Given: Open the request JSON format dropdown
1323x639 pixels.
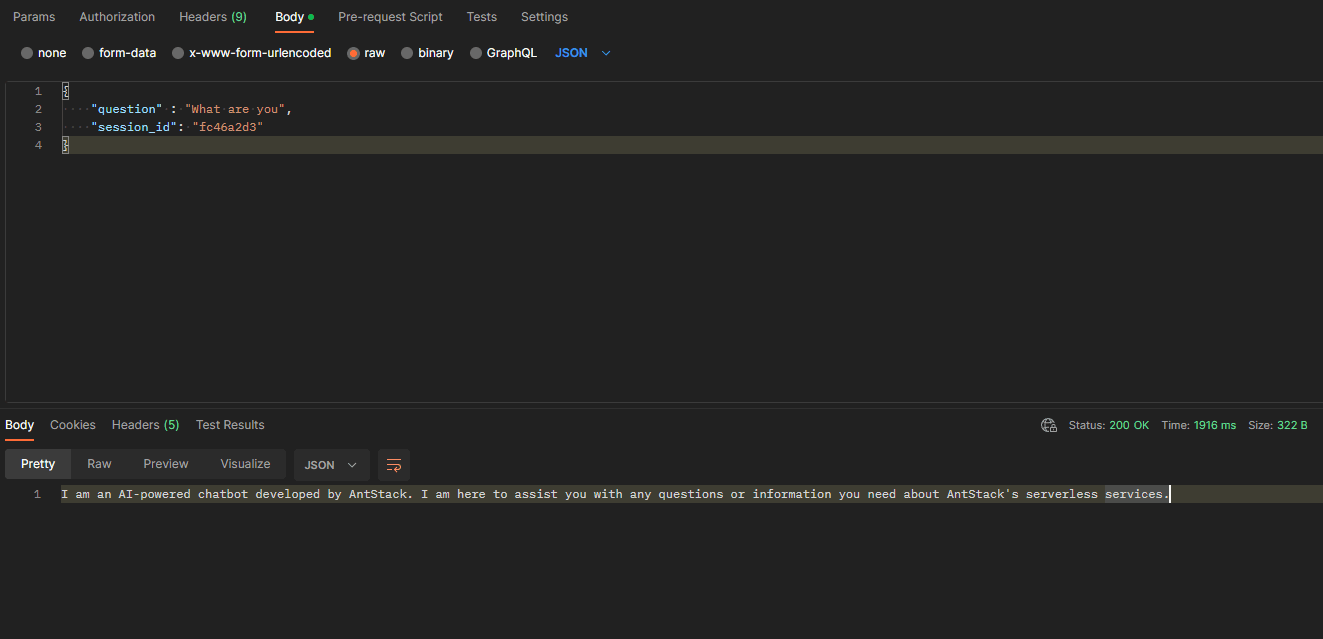Looking at the screenshot, I should (x=583, y=53).
